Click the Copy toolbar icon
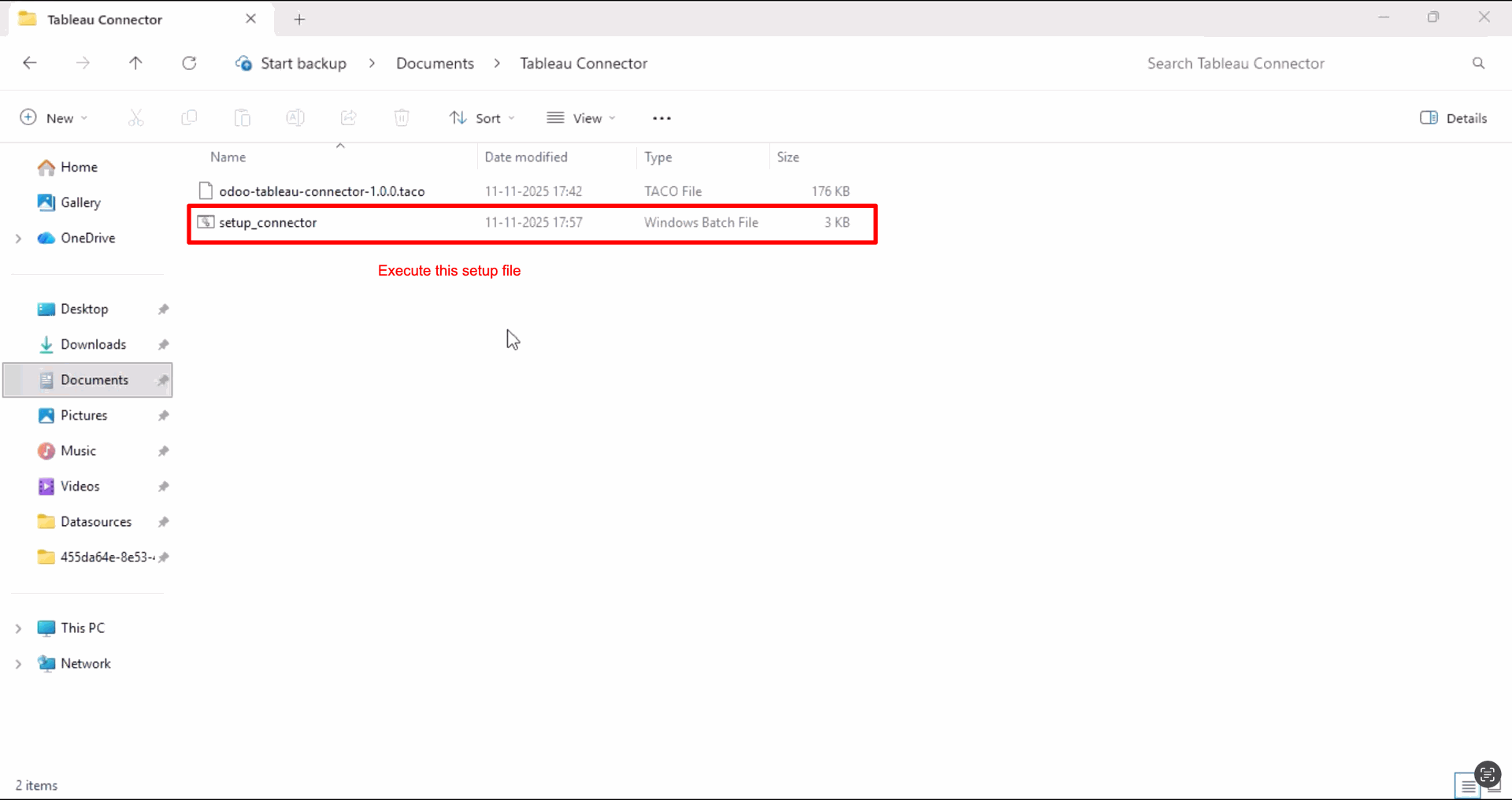 [189, 118]
